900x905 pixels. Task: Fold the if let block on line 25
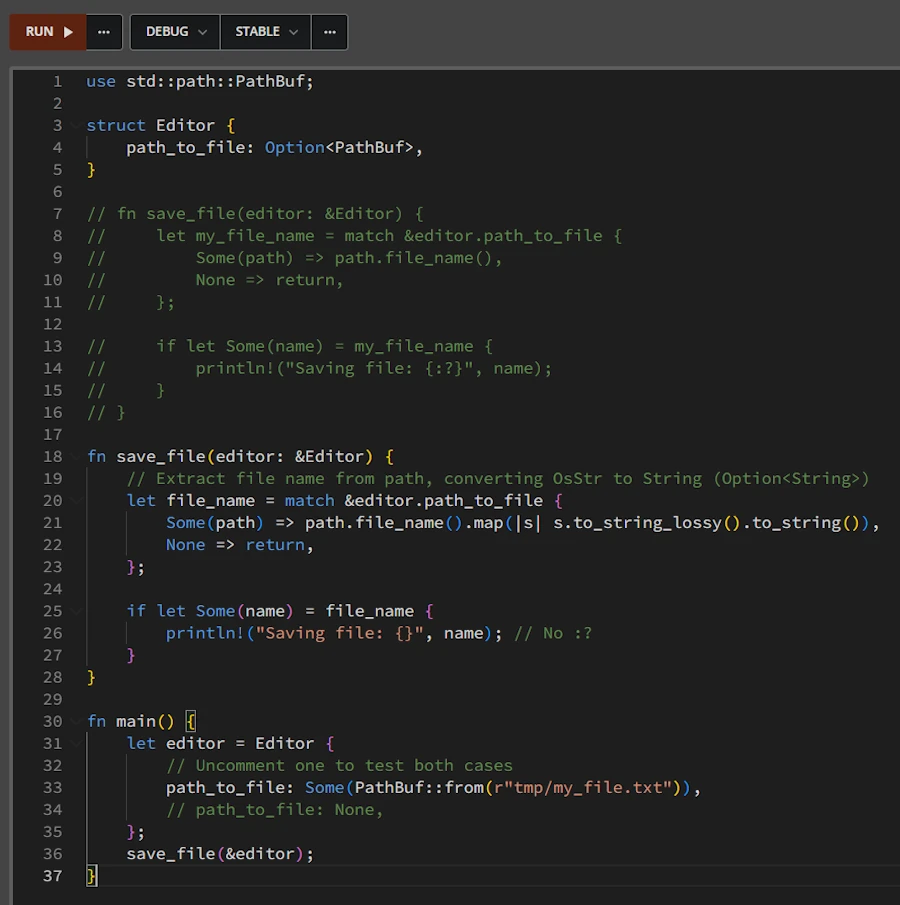coord(75,611)
